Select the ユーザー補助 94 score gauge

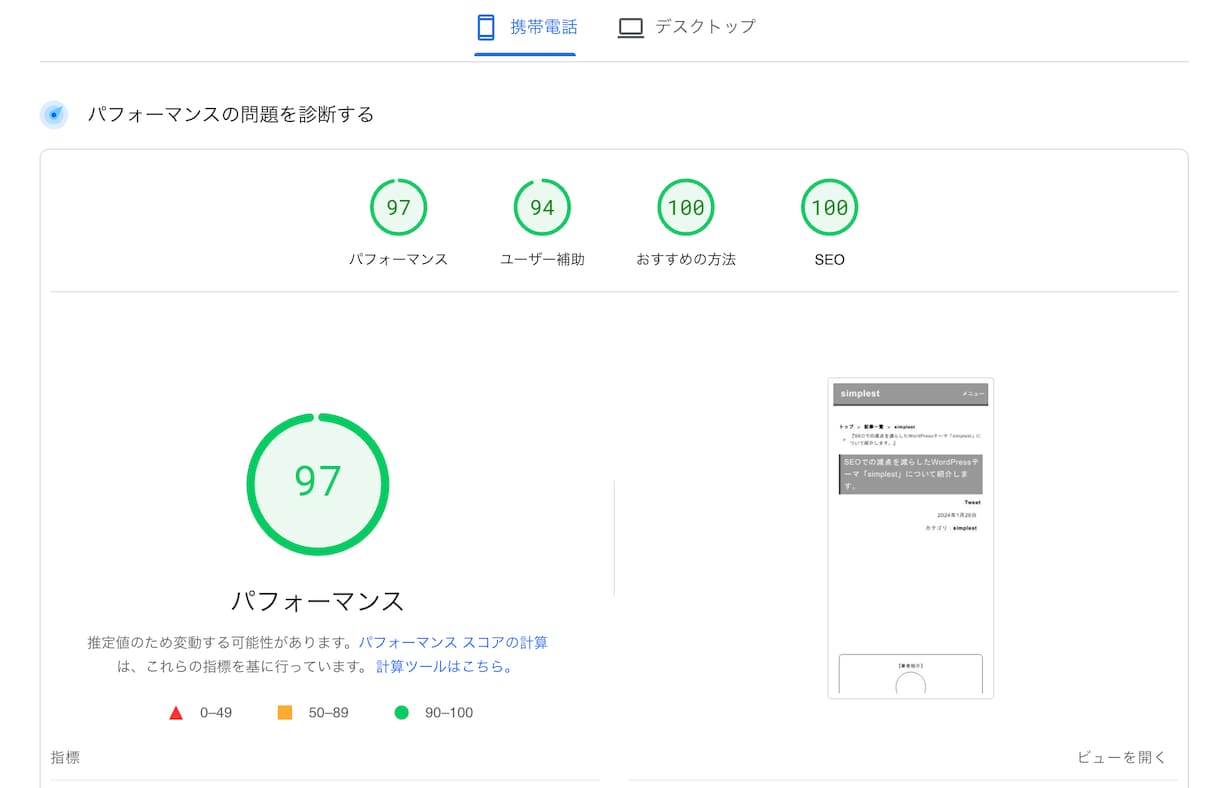click(542, 207)
